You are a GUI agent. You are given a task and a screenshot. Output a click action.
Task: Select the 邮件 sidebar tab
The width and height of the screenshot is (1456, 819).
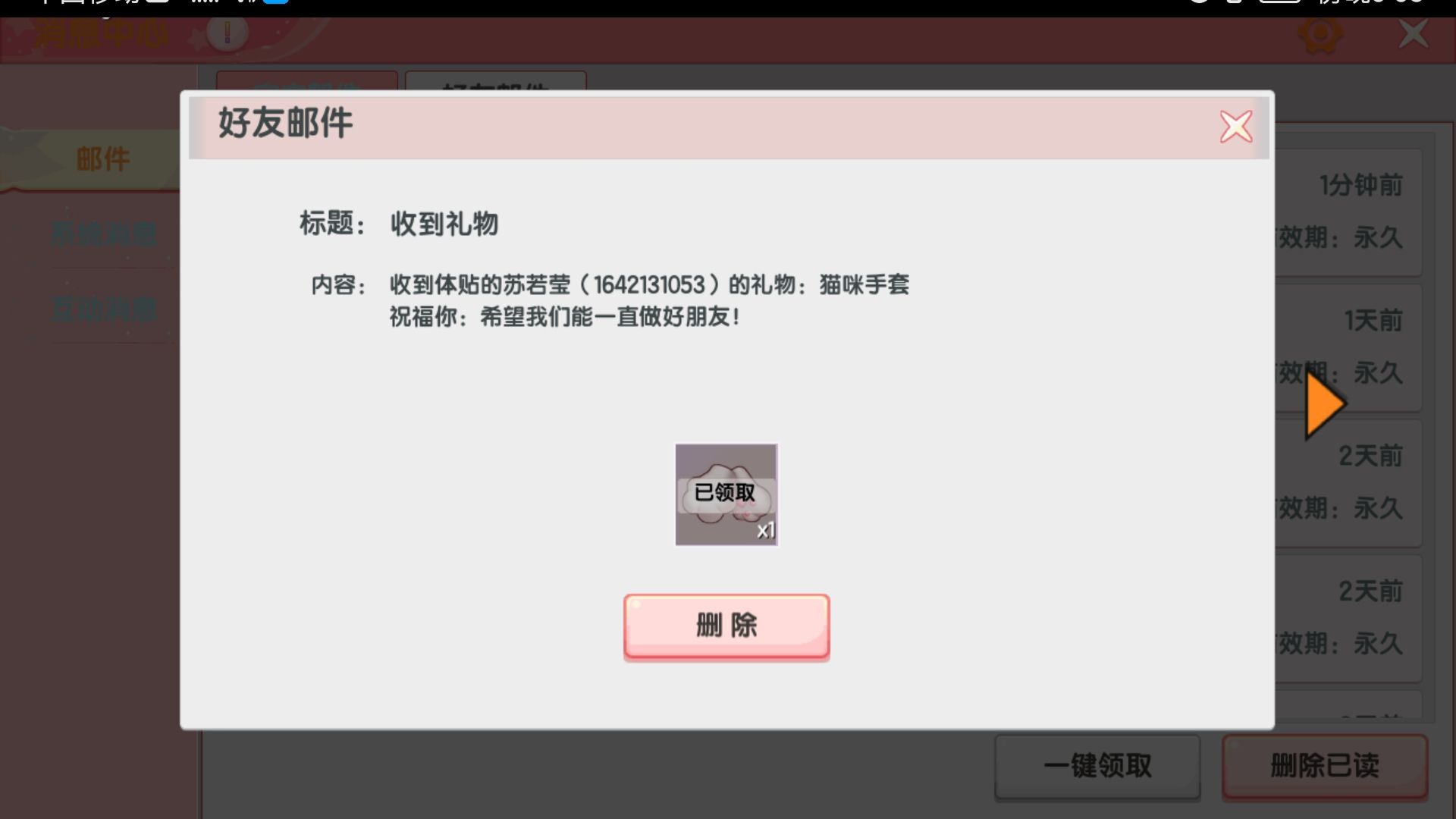[x=102, y=159]
